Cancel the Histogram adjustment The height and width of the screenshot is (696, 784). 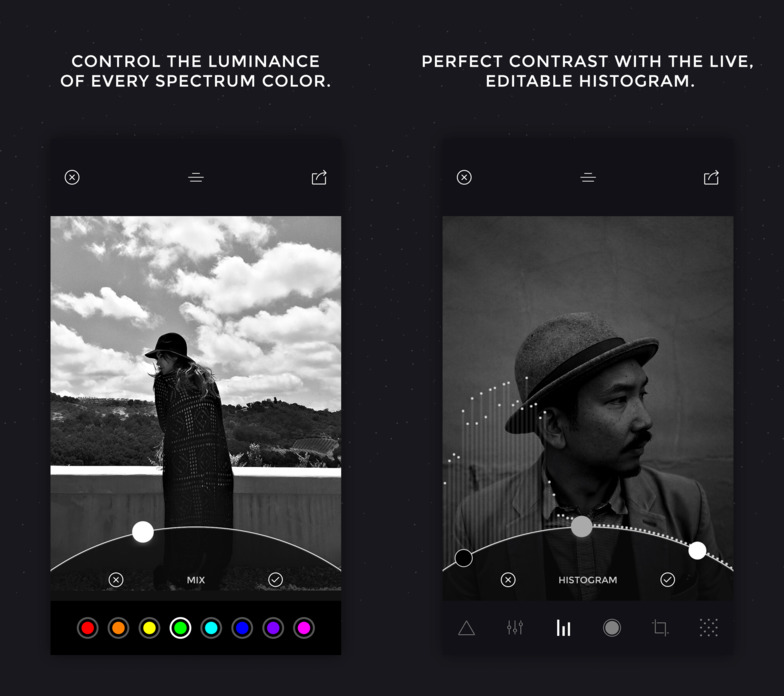coord(508,580)
